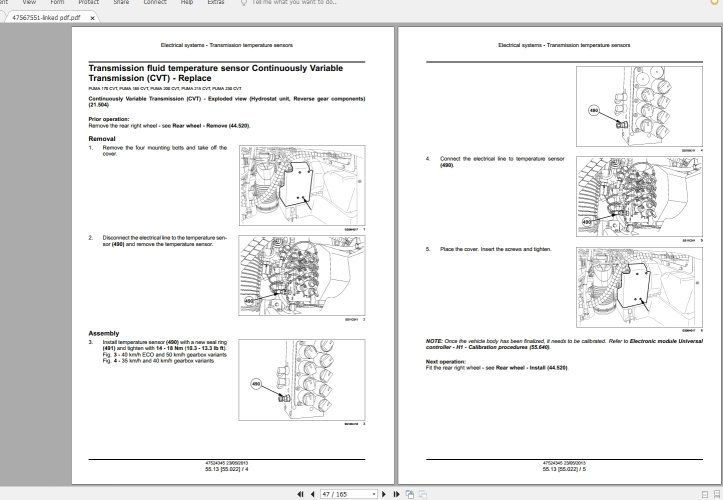723x500 pixels.
Task: Open the Connect menu
Action: 155,2
